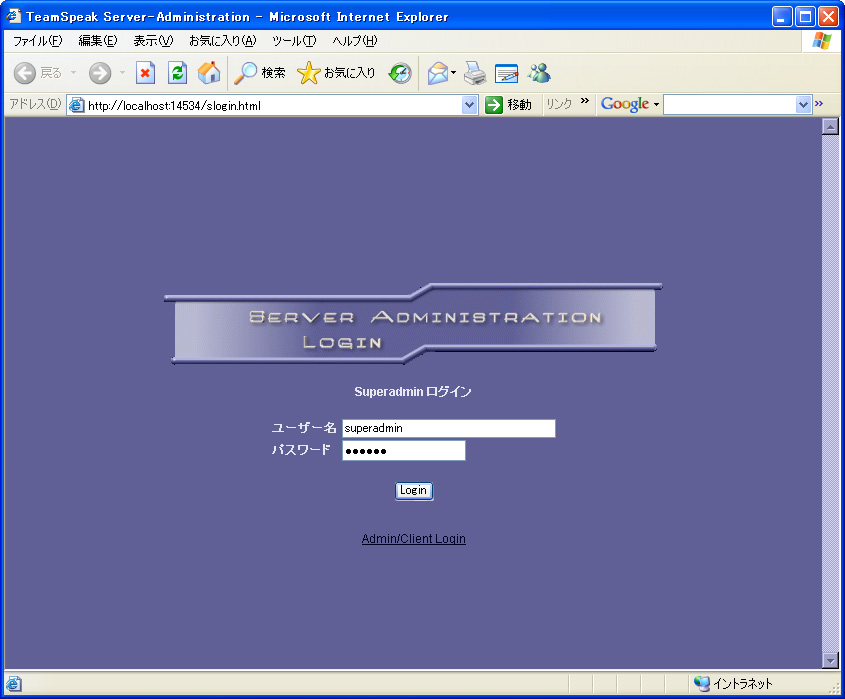Click the vertical scrollbar track
Screen dimensions: 845x699
[x=830, y=393]
